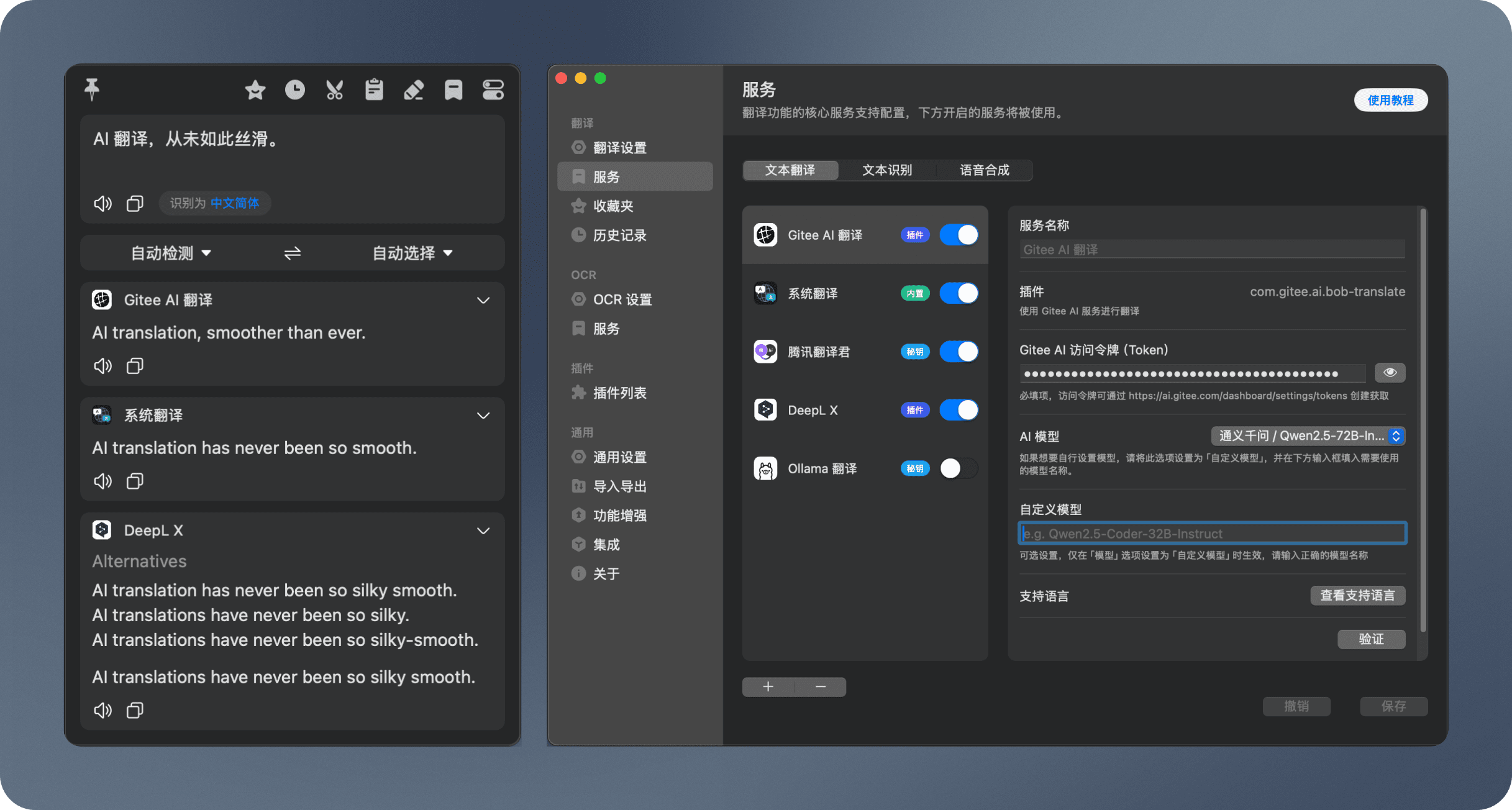Image resolution: width=1512 pixels, height=810 pixels.
Task: Click the eraser clear-text icon
Action: coord(414,90)
